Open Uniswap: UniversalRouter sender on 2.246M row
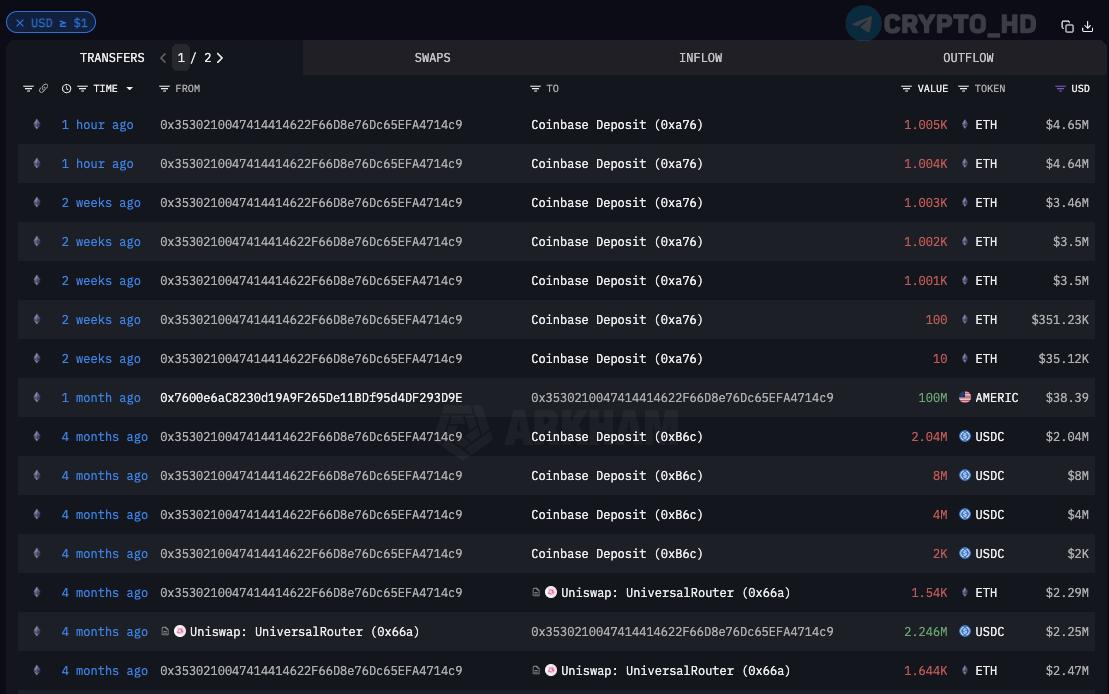 coord(304,631)
